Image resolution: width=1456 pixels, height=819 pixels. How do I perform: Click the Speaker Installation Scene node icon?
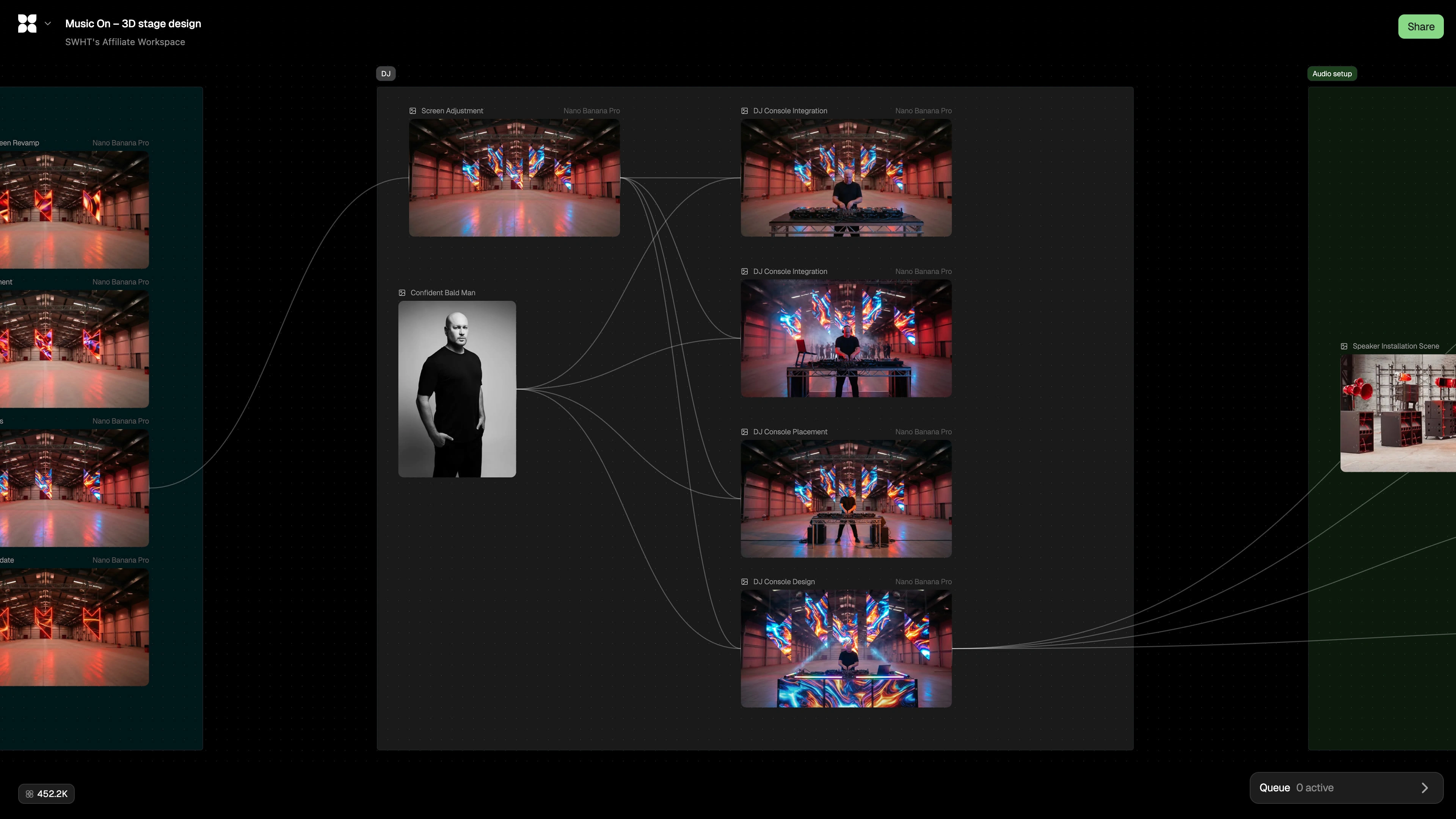click(1344, 347)
